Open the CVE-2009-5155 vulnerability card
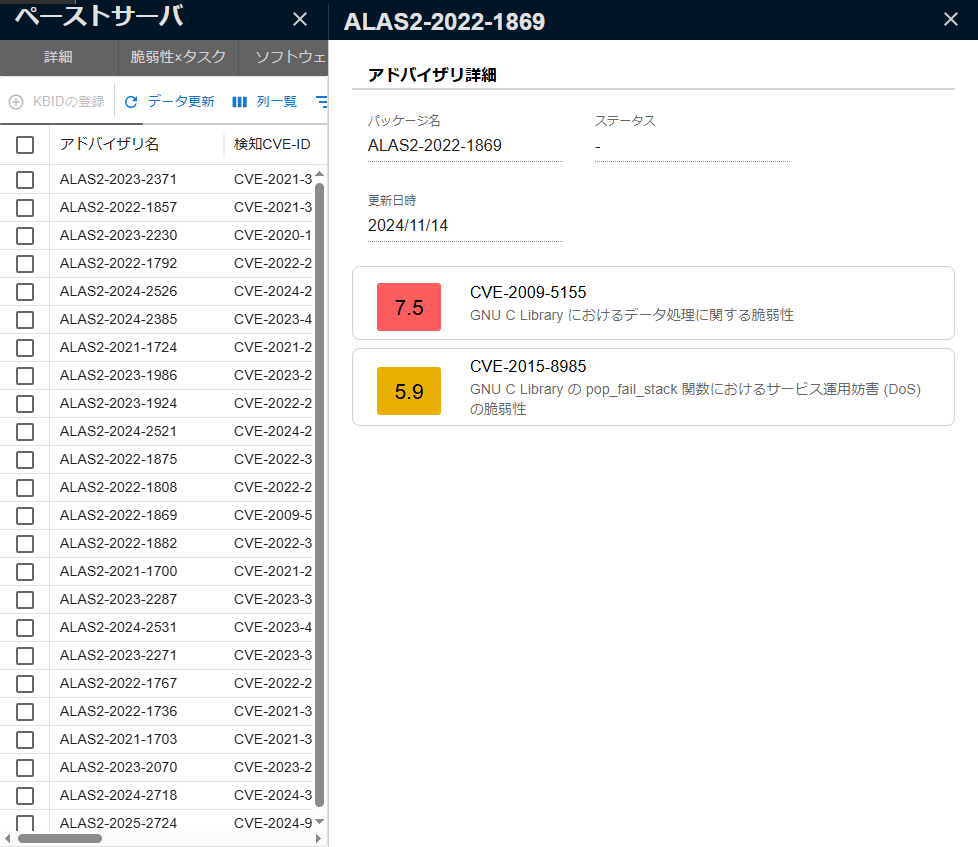Image resolution: width=978 pixels, height=847 pixels. tap(653, 303)
